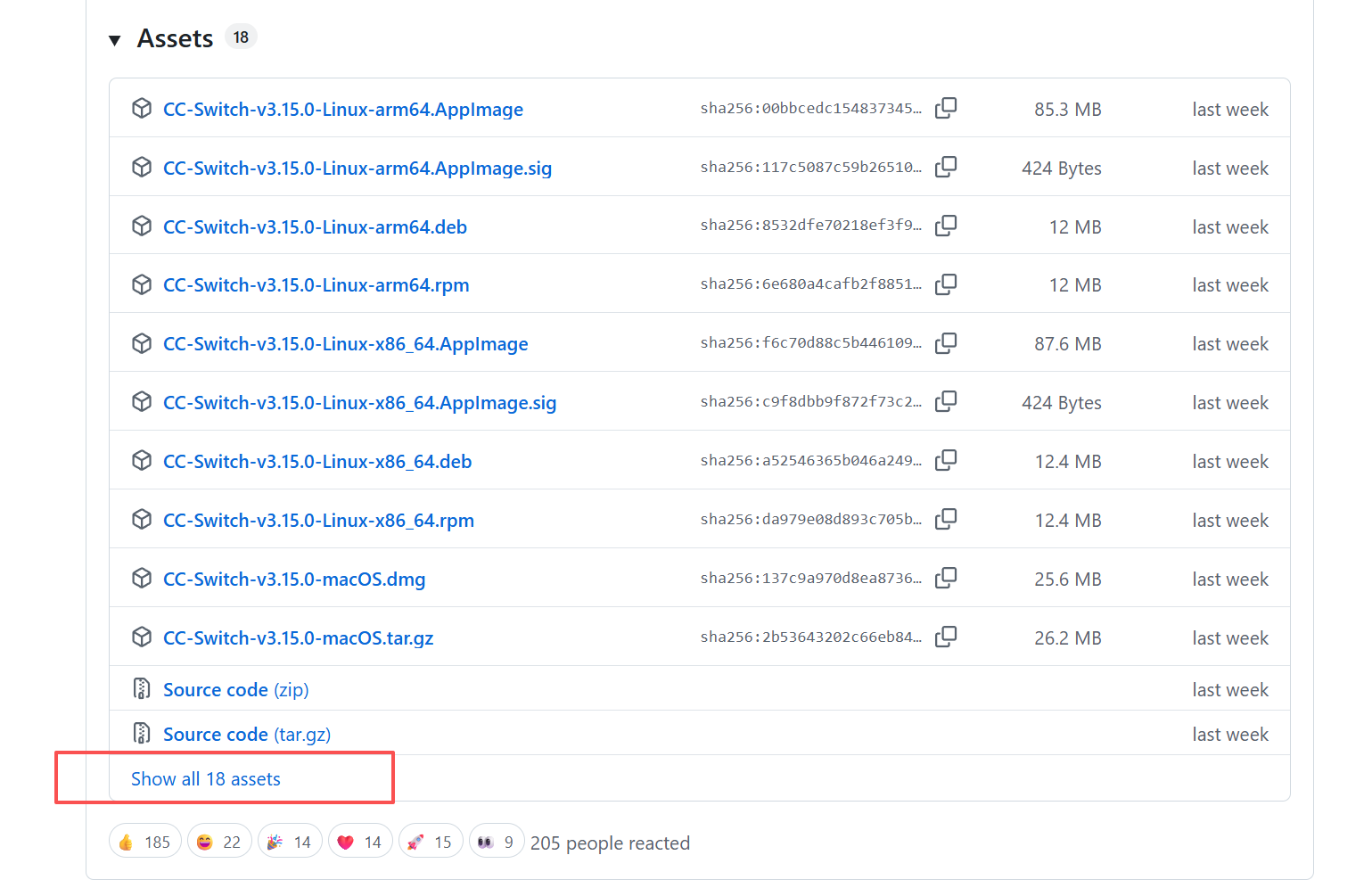Click hash text sha256:137c9a970d8ea8736…
This screenshot has height=888, width=1372.
(811, 578)
